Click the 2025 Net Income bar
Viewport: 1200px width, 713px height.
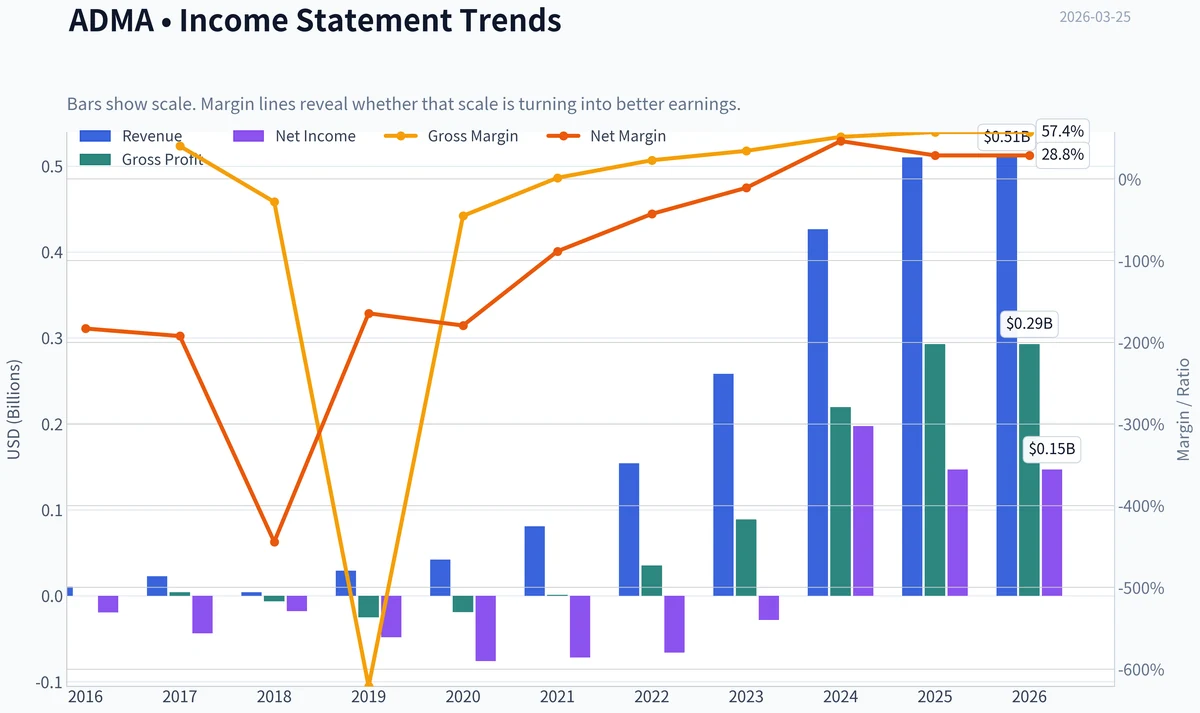[x=958, y=533]
